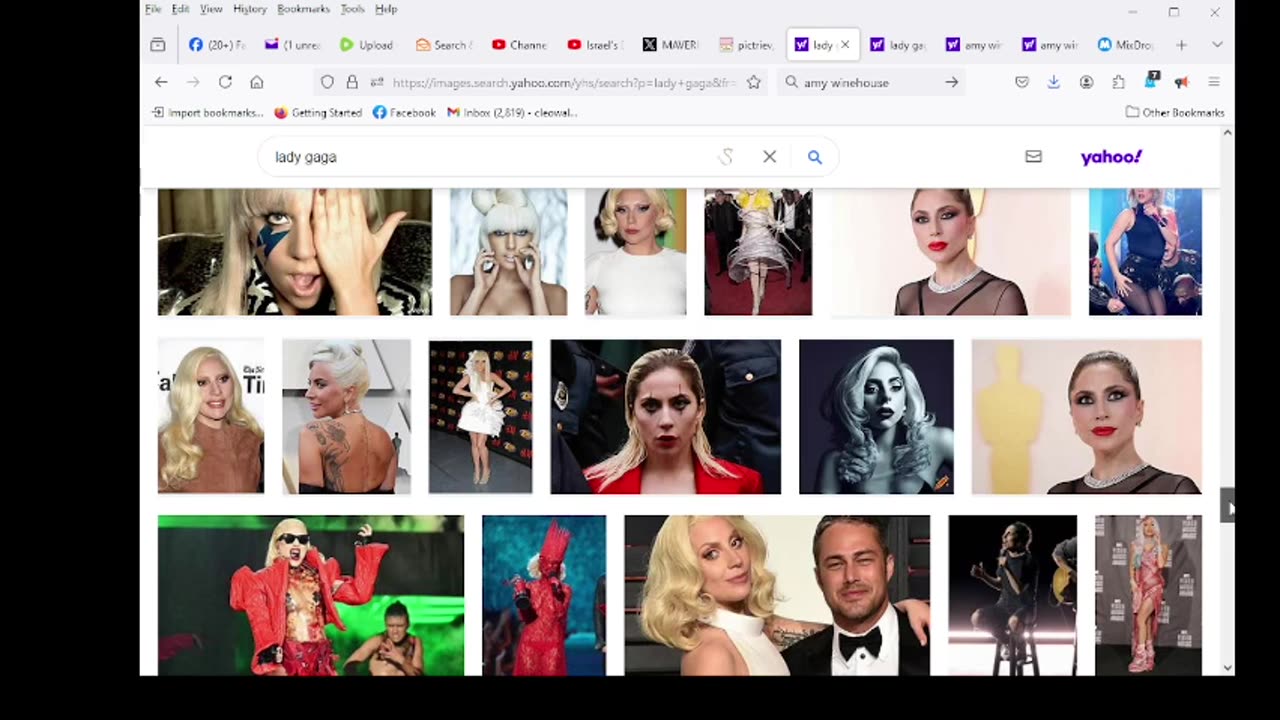Screen dimensions: 1280x720
Task: Open the History menu
Action: pos(250,9)
